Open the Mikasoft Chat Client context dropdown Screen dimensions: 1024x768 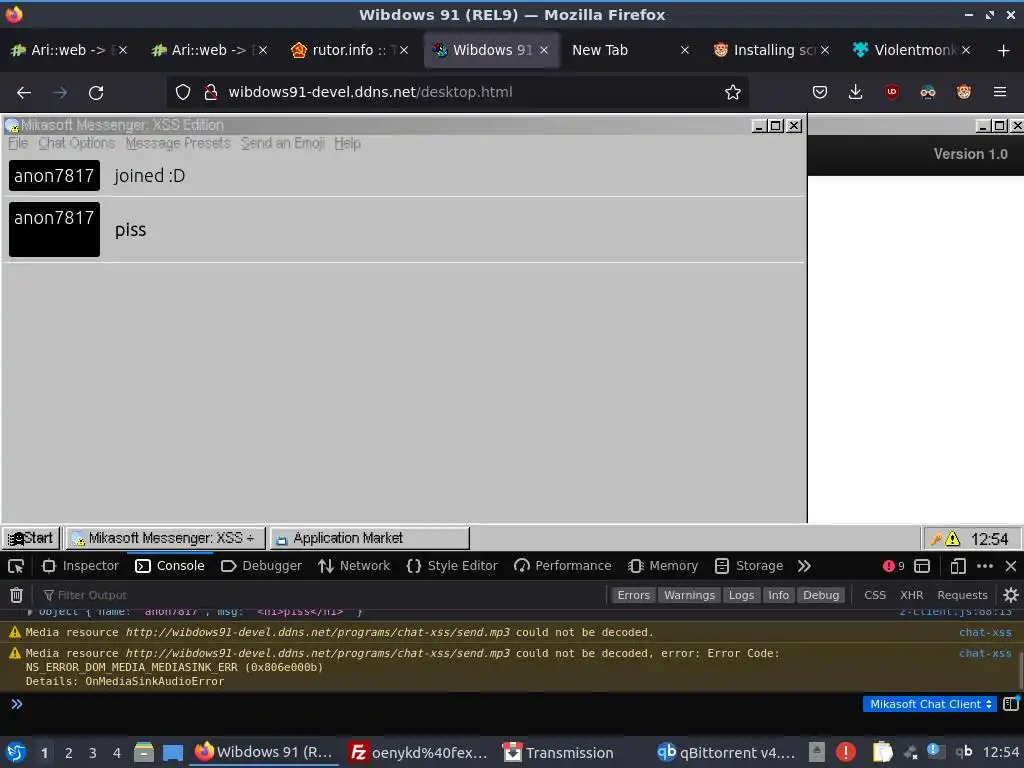[930, 704]
